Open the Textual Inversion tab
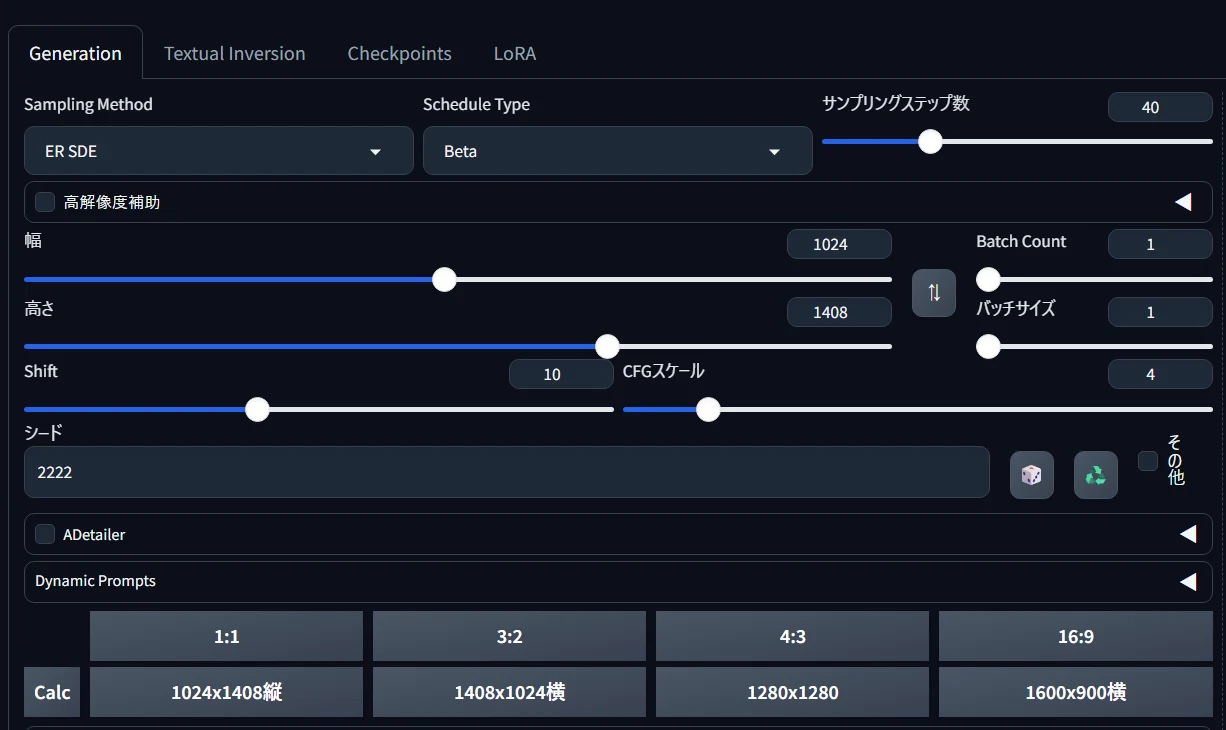 pos(235,53)
